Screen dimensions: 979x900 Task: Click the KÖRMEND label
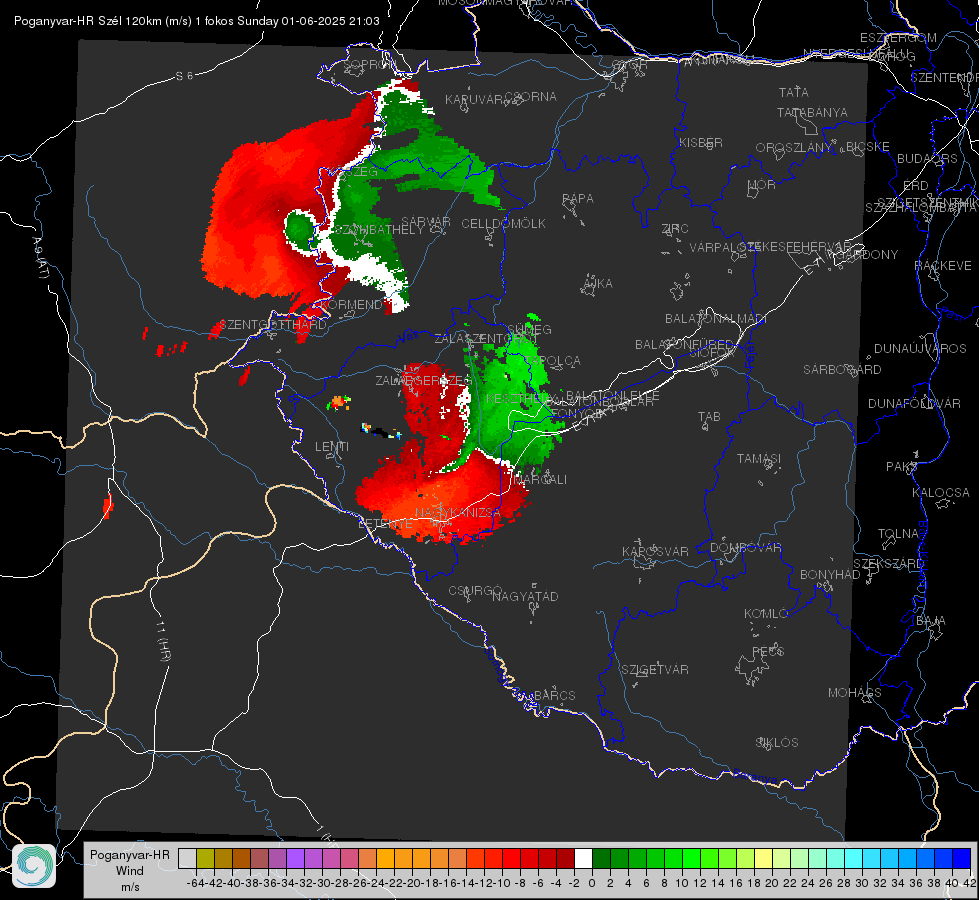click(x=351, y=305)
